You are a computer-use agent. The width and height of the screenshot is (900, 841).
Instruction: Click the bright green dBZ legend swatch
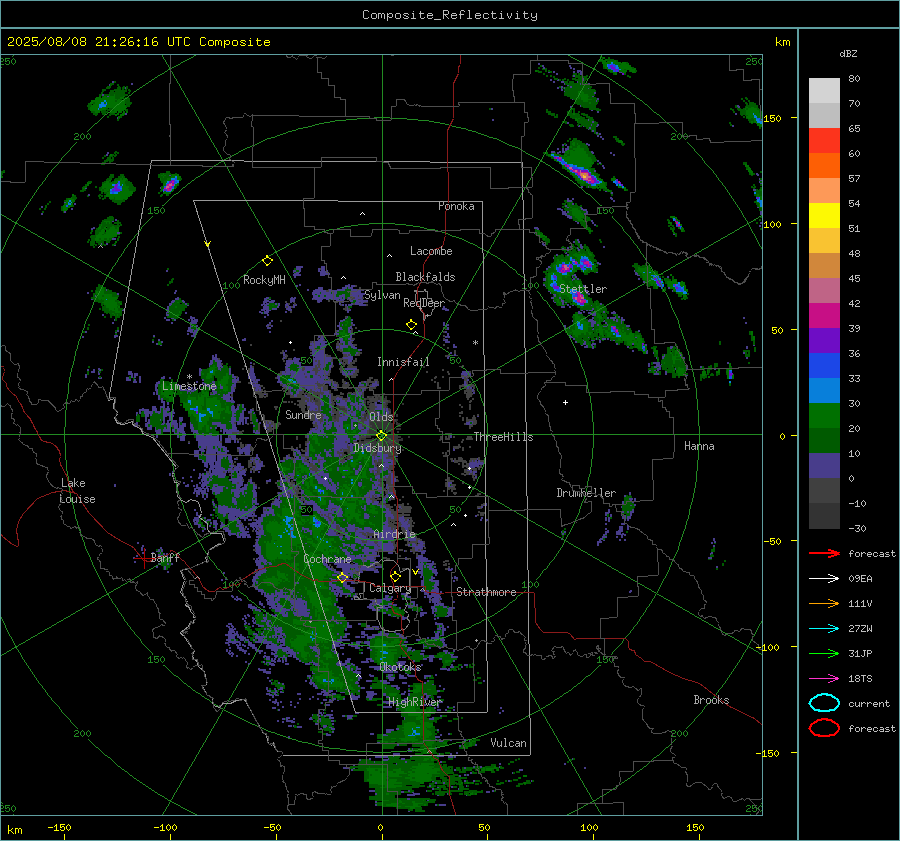(x=824, y=416)
